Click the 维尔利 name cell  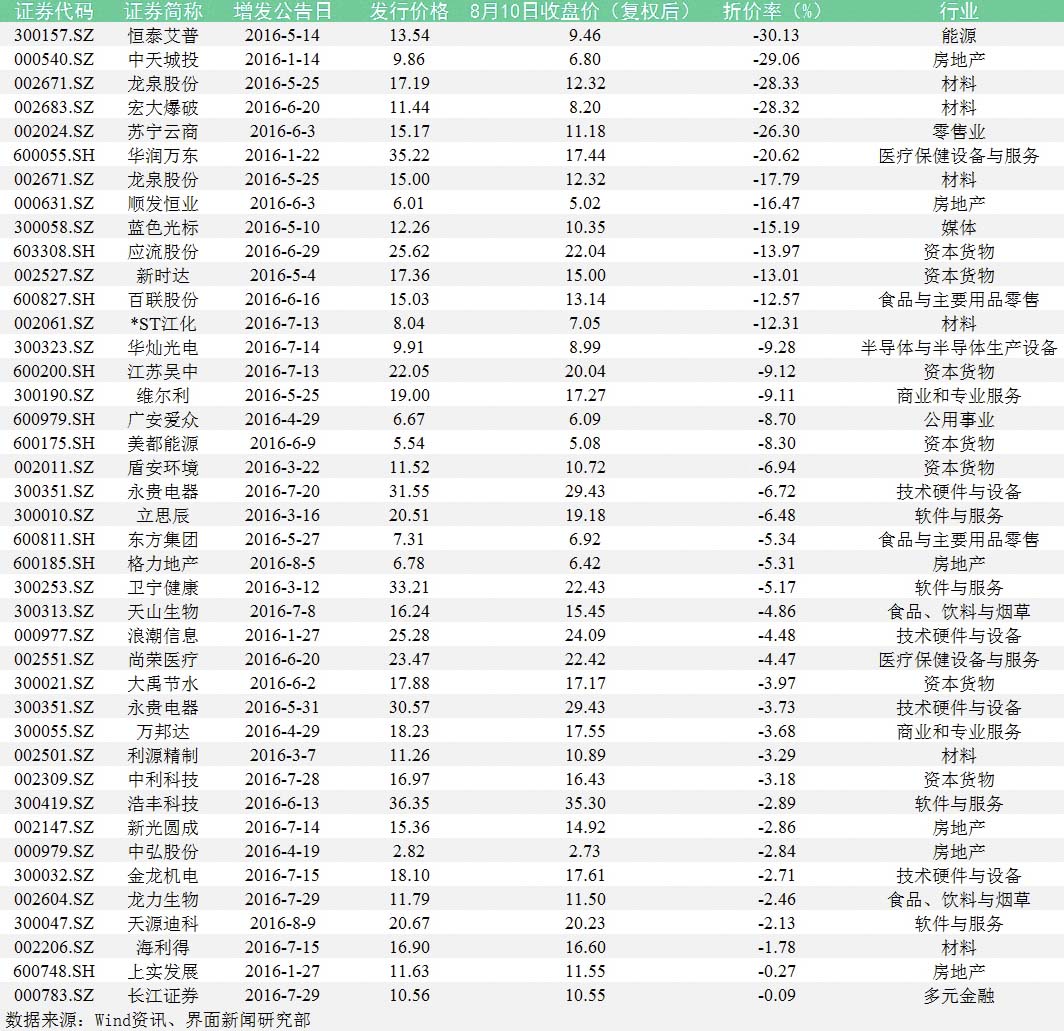[x=163, y=396]
